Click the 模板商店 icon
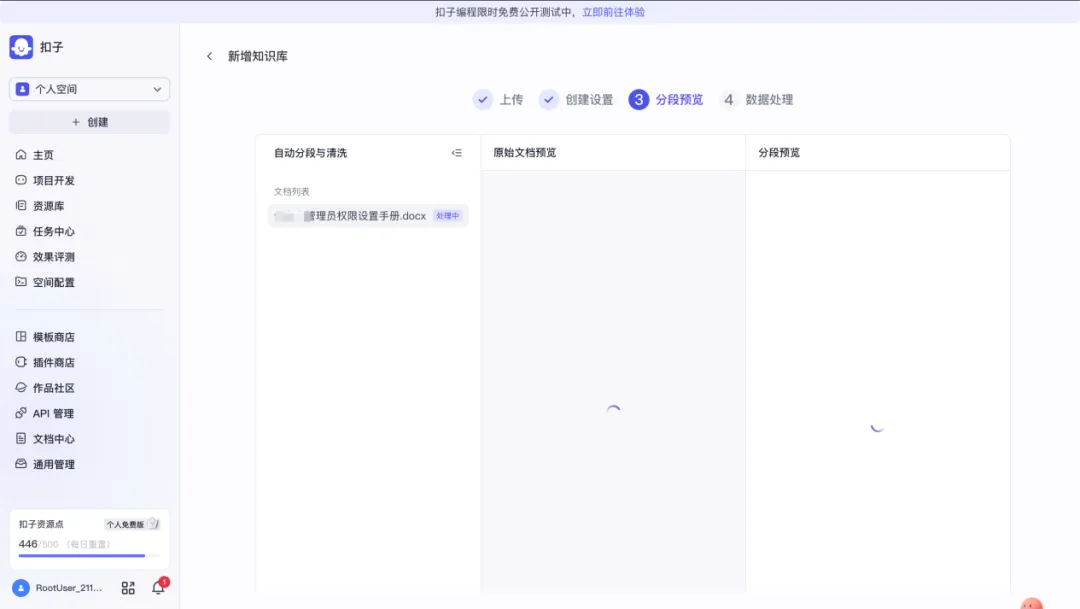 [x=21, y=336]
